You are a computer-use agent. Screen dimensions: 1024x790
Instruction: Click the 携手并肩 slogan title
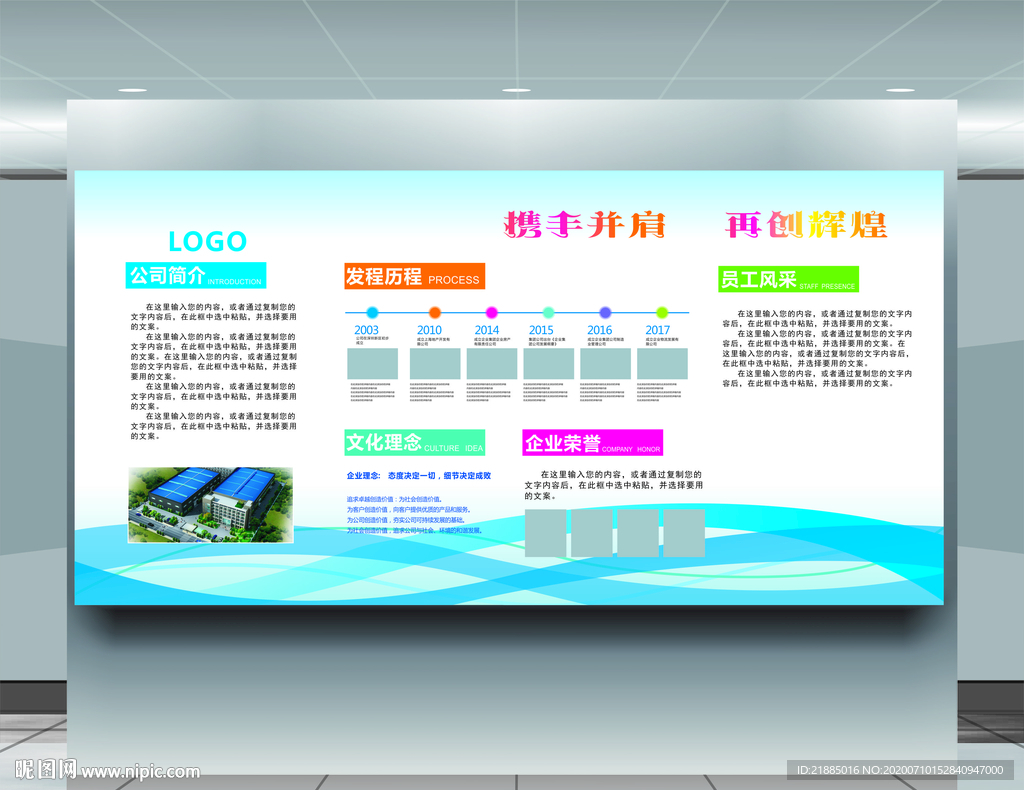tap(584, 225)
